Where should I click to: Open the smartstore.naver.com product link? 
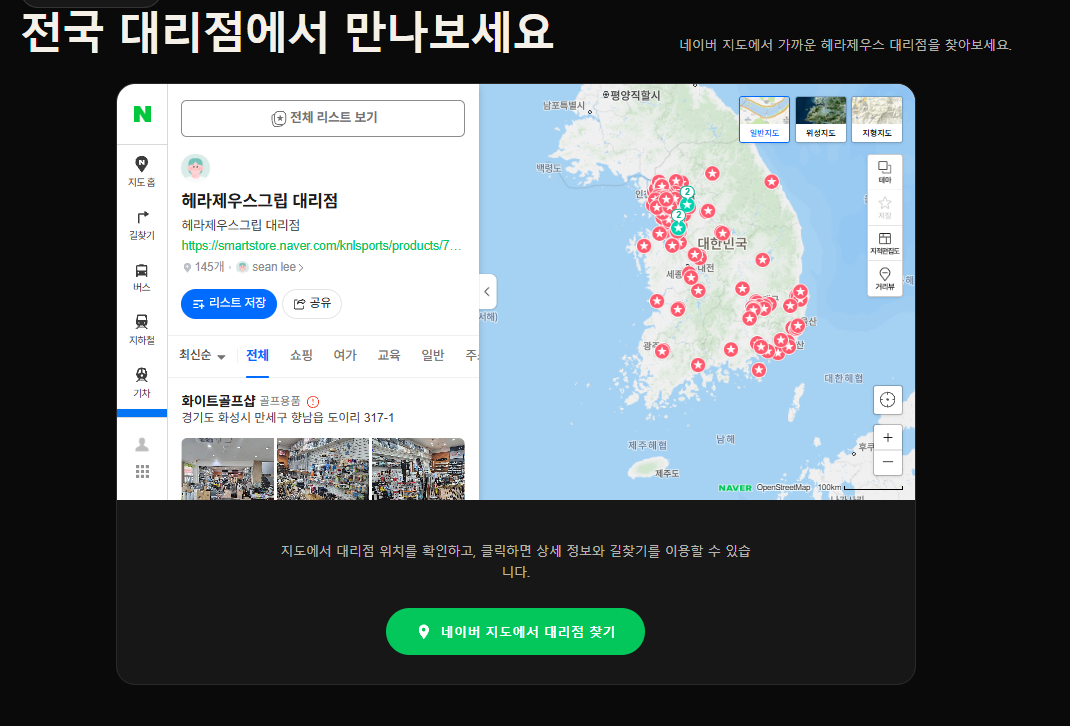[321, 246]
